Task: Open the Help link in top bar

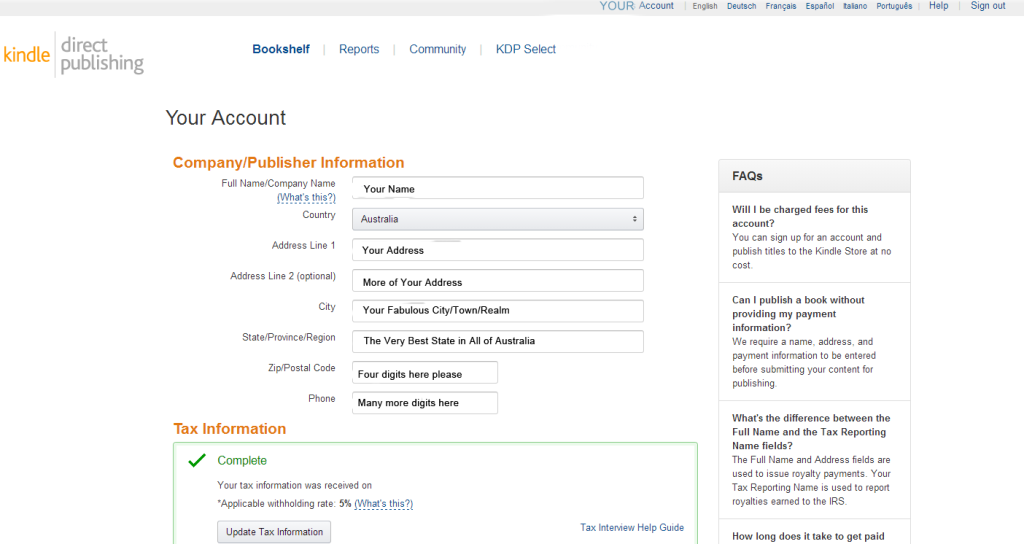Action: tap(938, 6)
